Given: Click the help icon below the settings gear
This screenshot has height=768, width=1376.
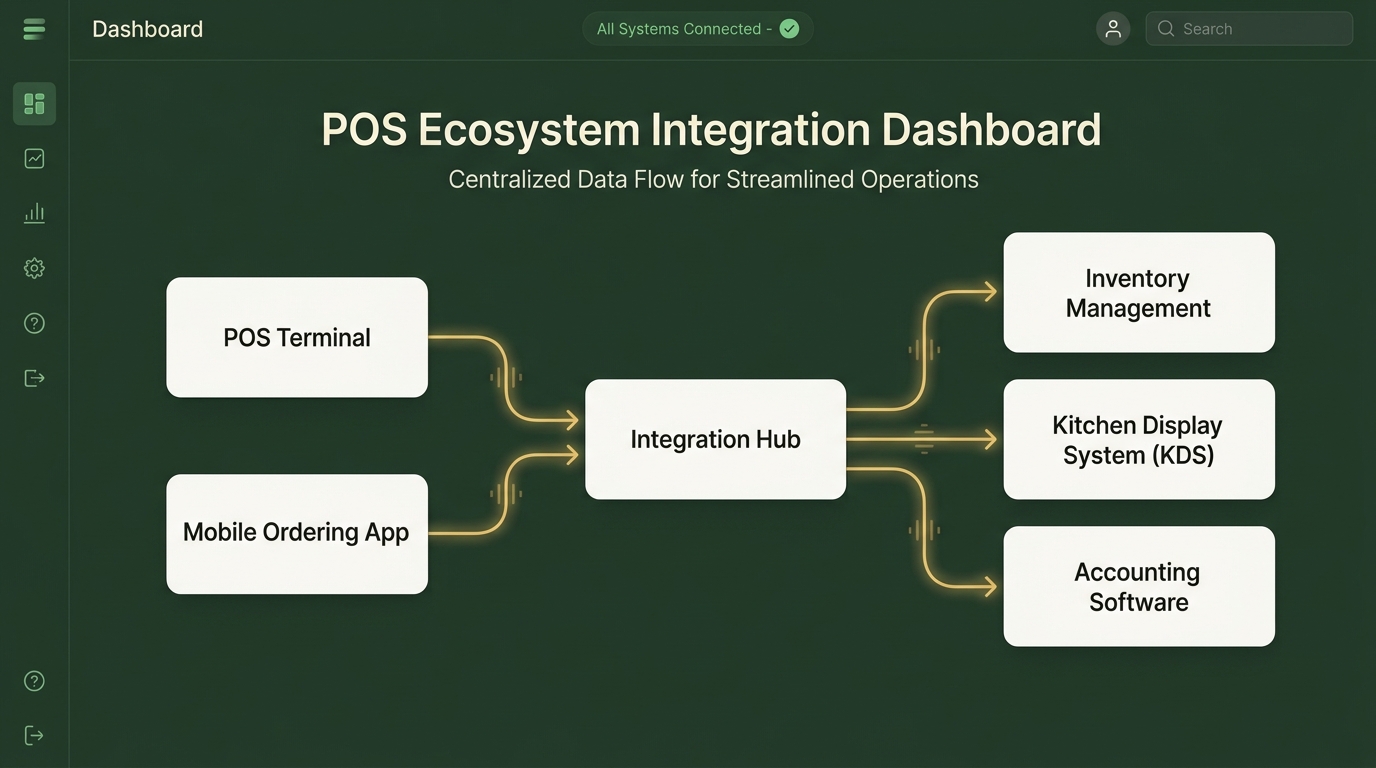Looking at the screenshot, I should [x=34, y=323].
